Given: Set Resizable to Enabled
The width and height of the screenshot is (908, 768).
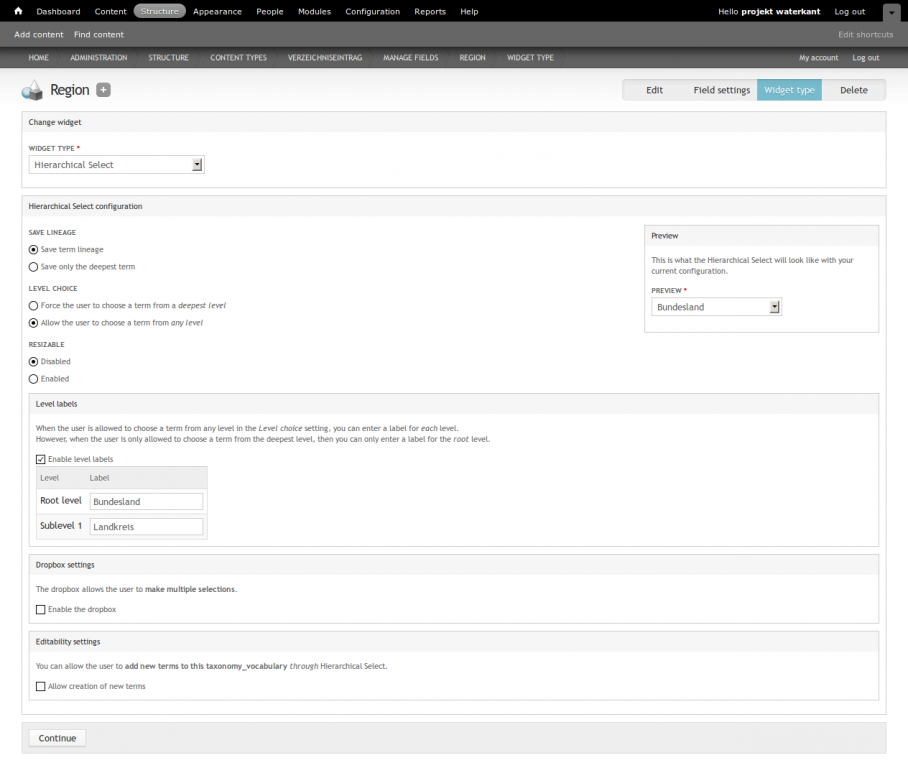Looking at the screenshot, I should pos(34,379).
